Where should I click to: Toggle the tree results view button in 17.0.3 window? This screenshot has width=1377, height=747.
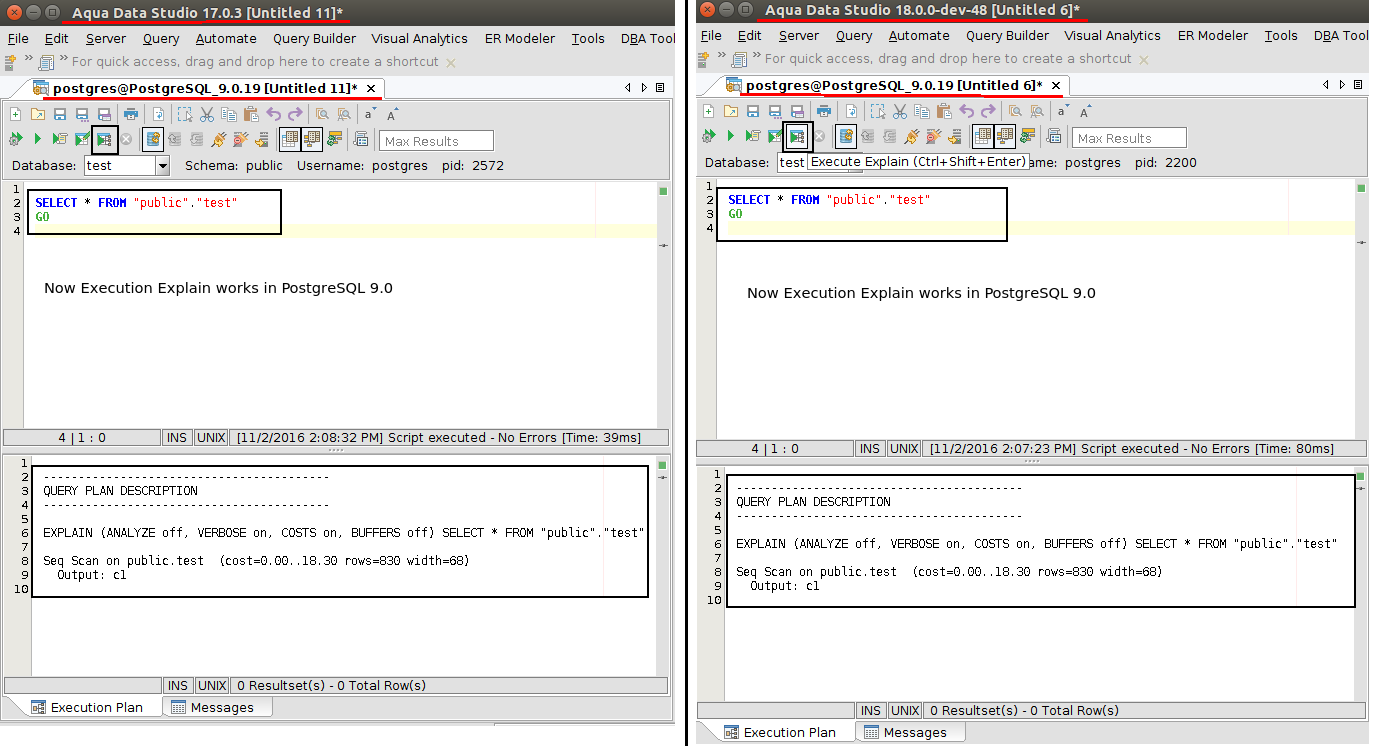(x=312, y=139)
